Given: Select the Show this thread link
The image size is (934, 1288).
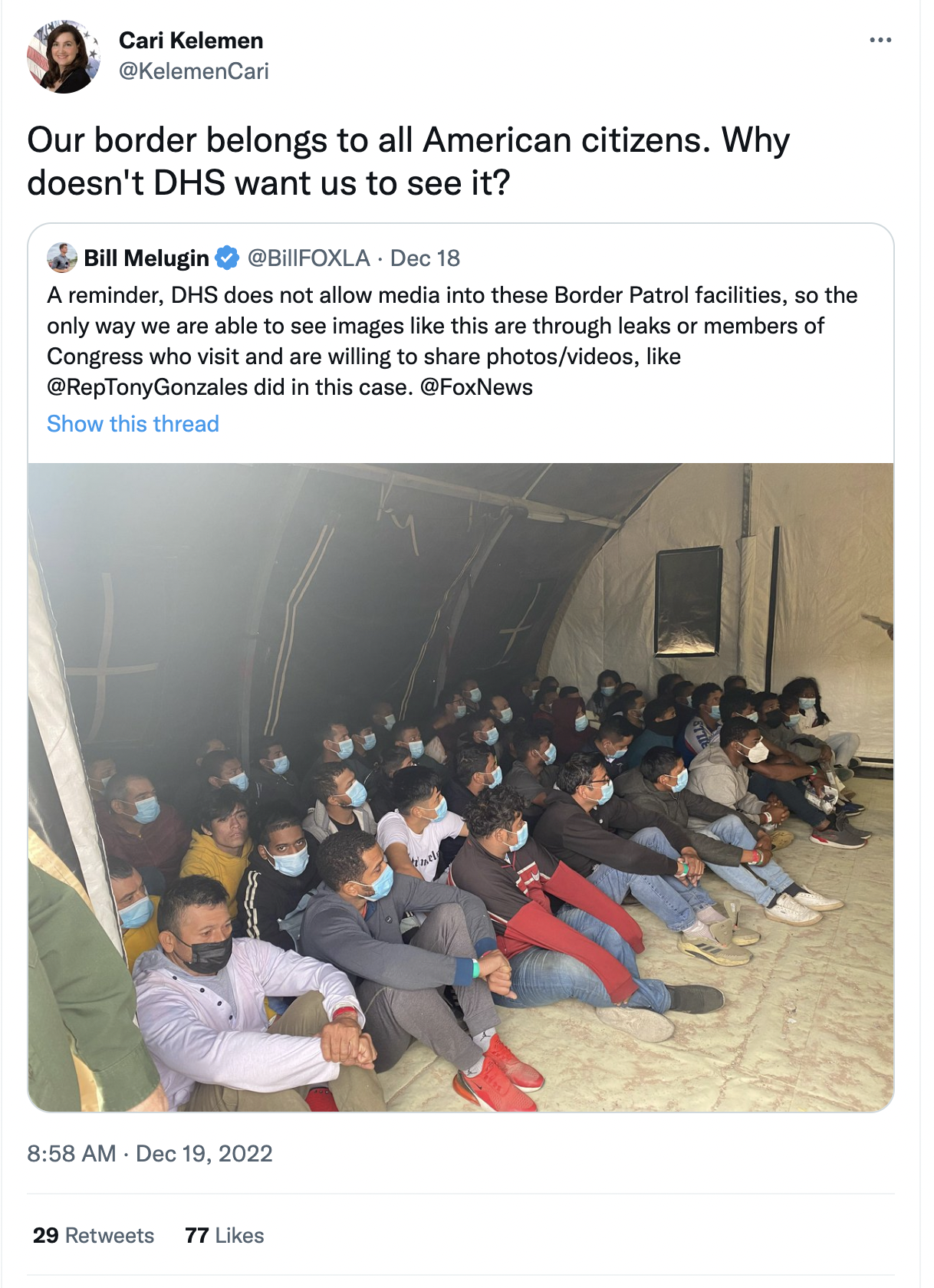Looking at the screenshot, I should click(x=133, y=424).
